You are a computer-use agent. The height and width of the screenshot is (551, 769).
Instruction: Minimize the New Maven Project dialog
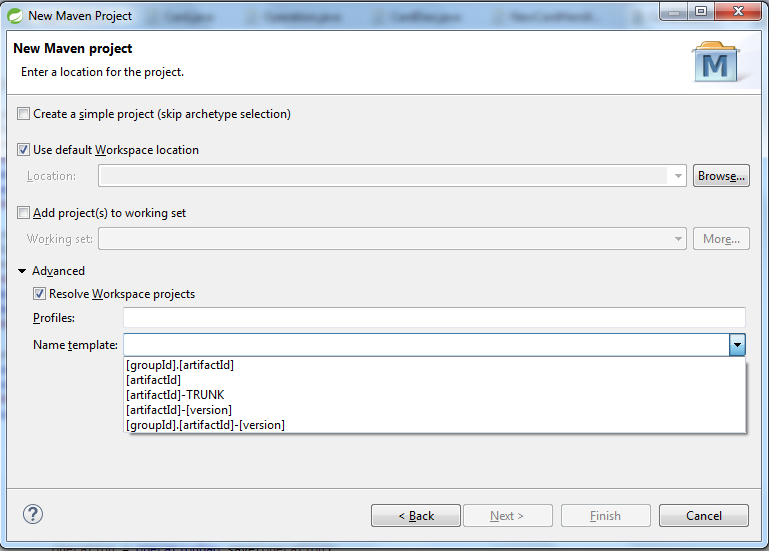click(x=674, y=11)
